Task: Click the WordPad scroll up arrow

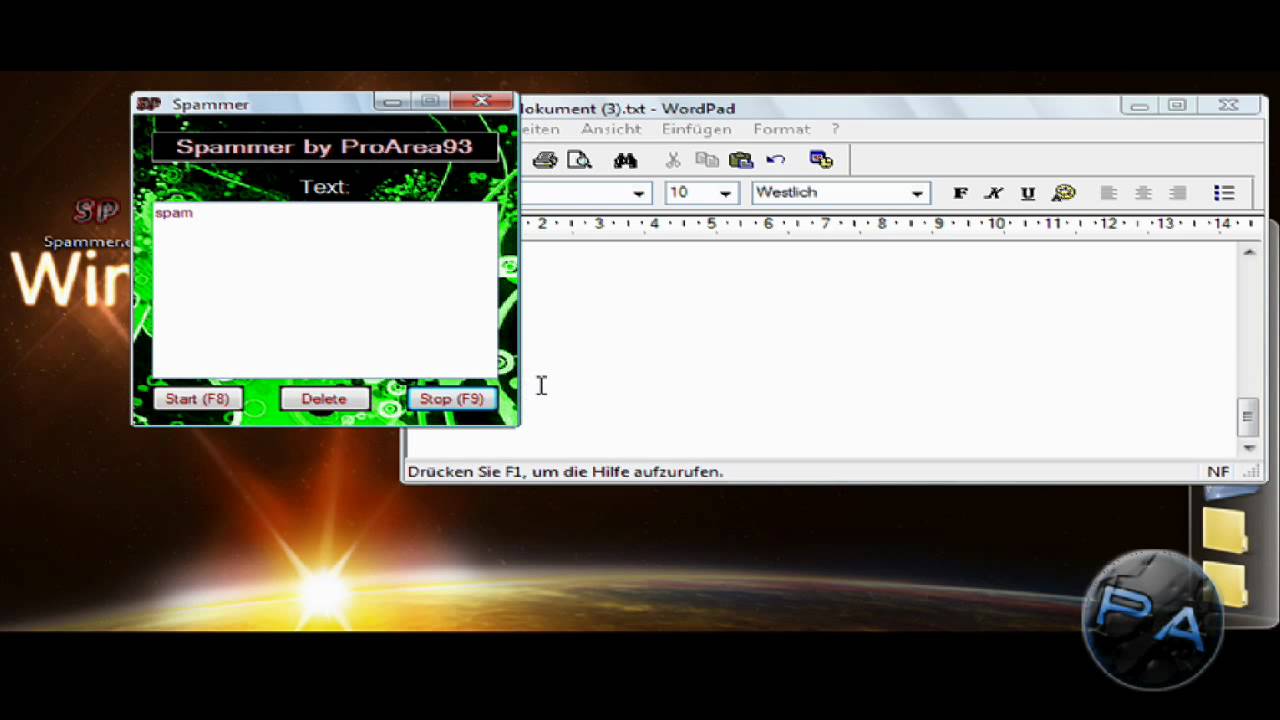Action: pos(1248,251)
